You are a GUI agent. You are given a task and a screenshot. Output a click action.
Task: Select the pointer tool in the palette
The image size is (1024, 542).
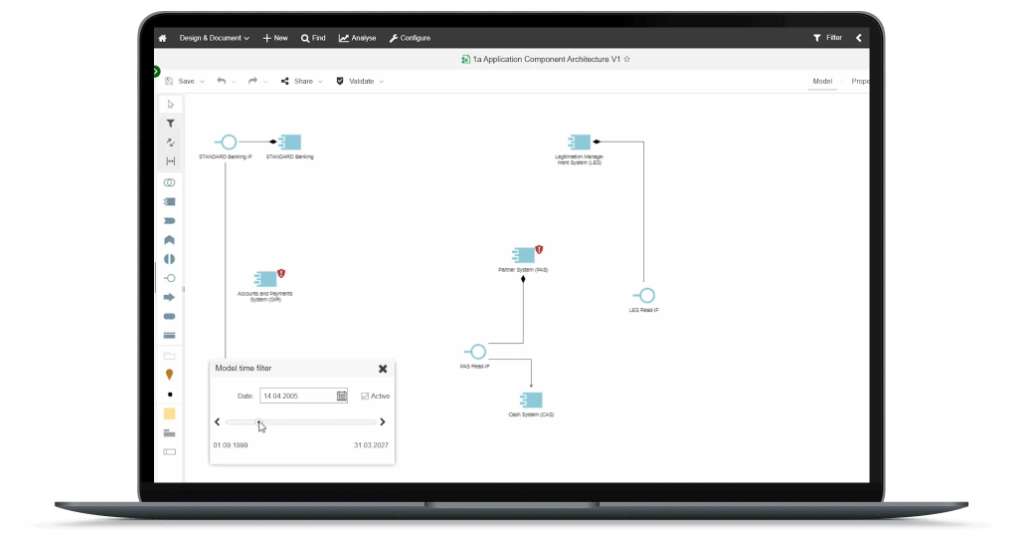click(170, 104)
